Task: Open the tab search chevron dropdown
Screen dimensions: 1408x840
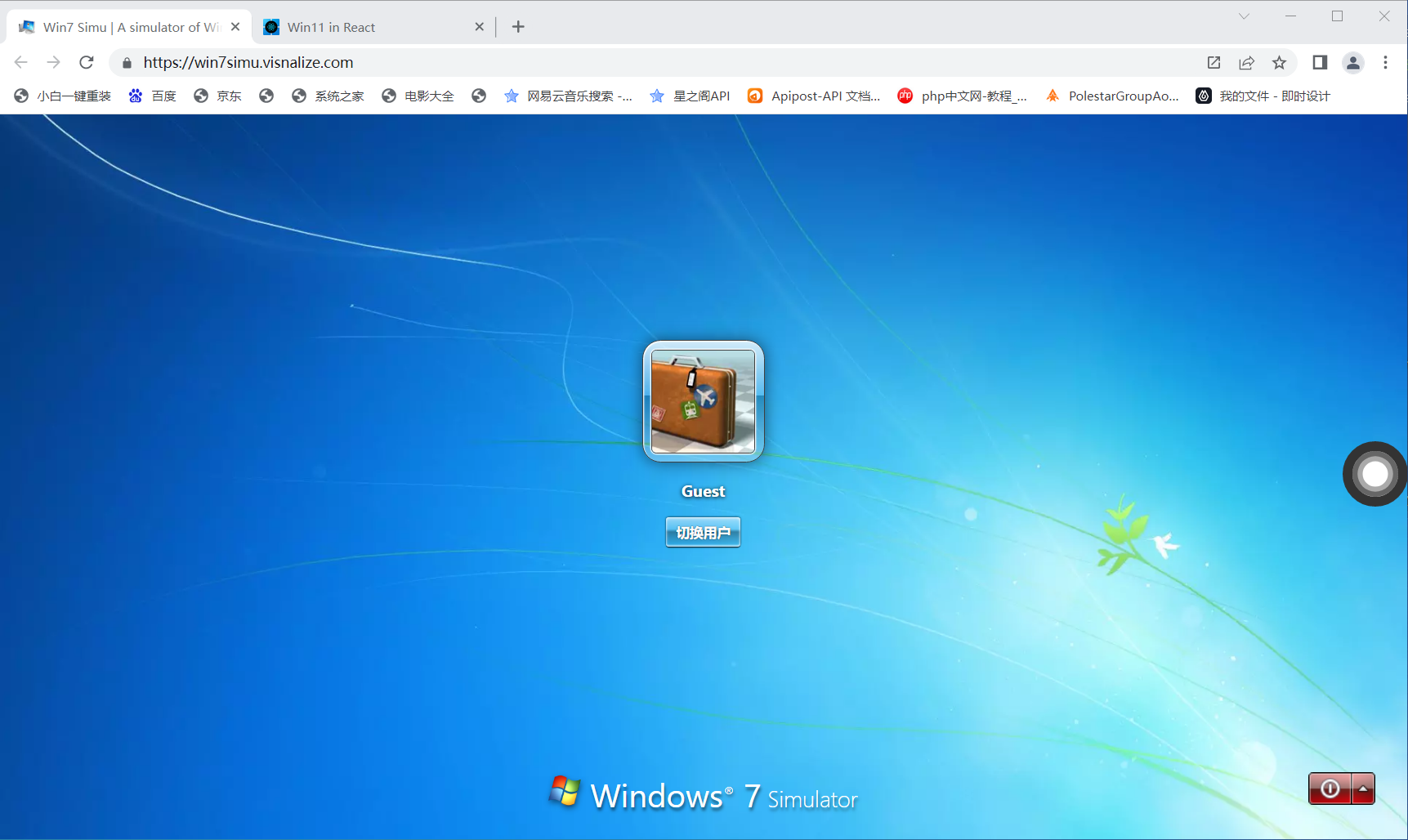Action: point(1244,16)
